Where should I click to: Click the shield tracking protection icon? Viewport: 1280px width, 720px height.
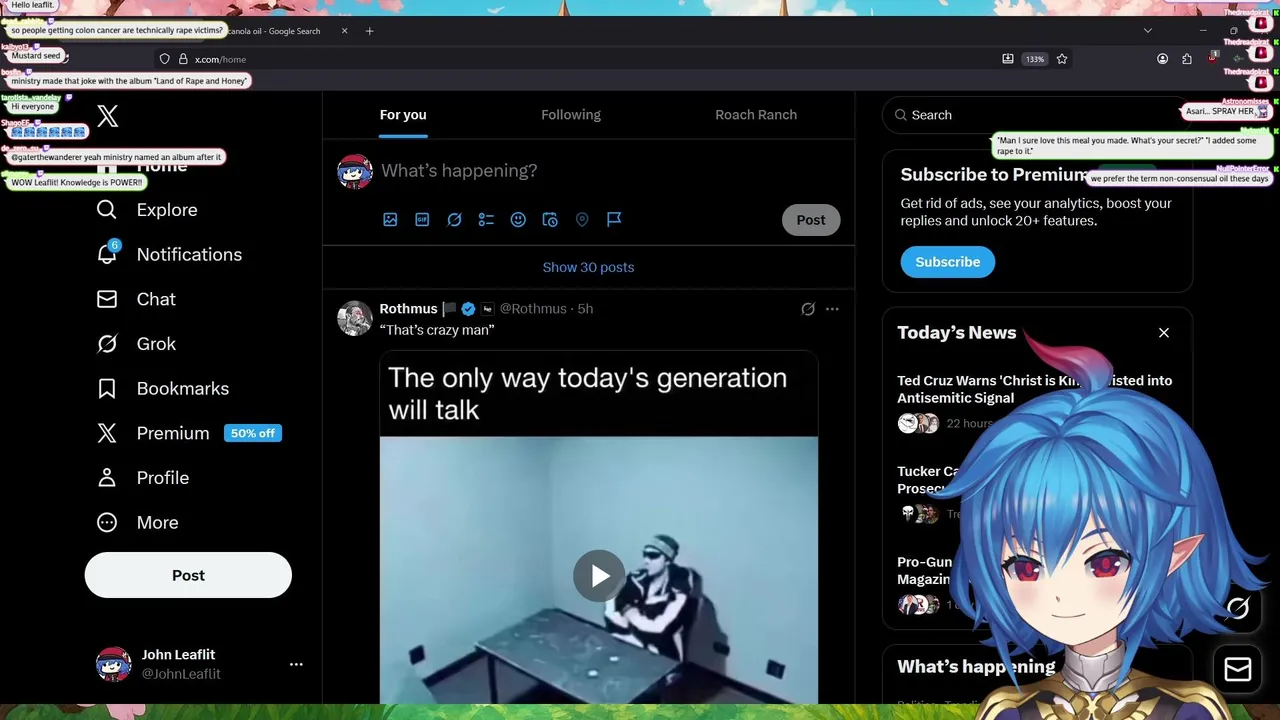pyautogui.click(x=164, y=59)
